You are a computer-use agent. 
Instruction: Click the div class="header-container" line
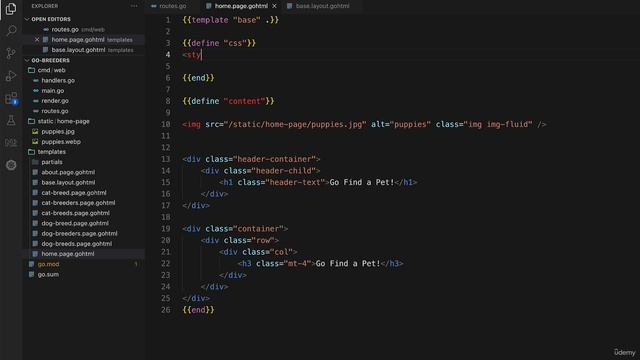[251, 159]
